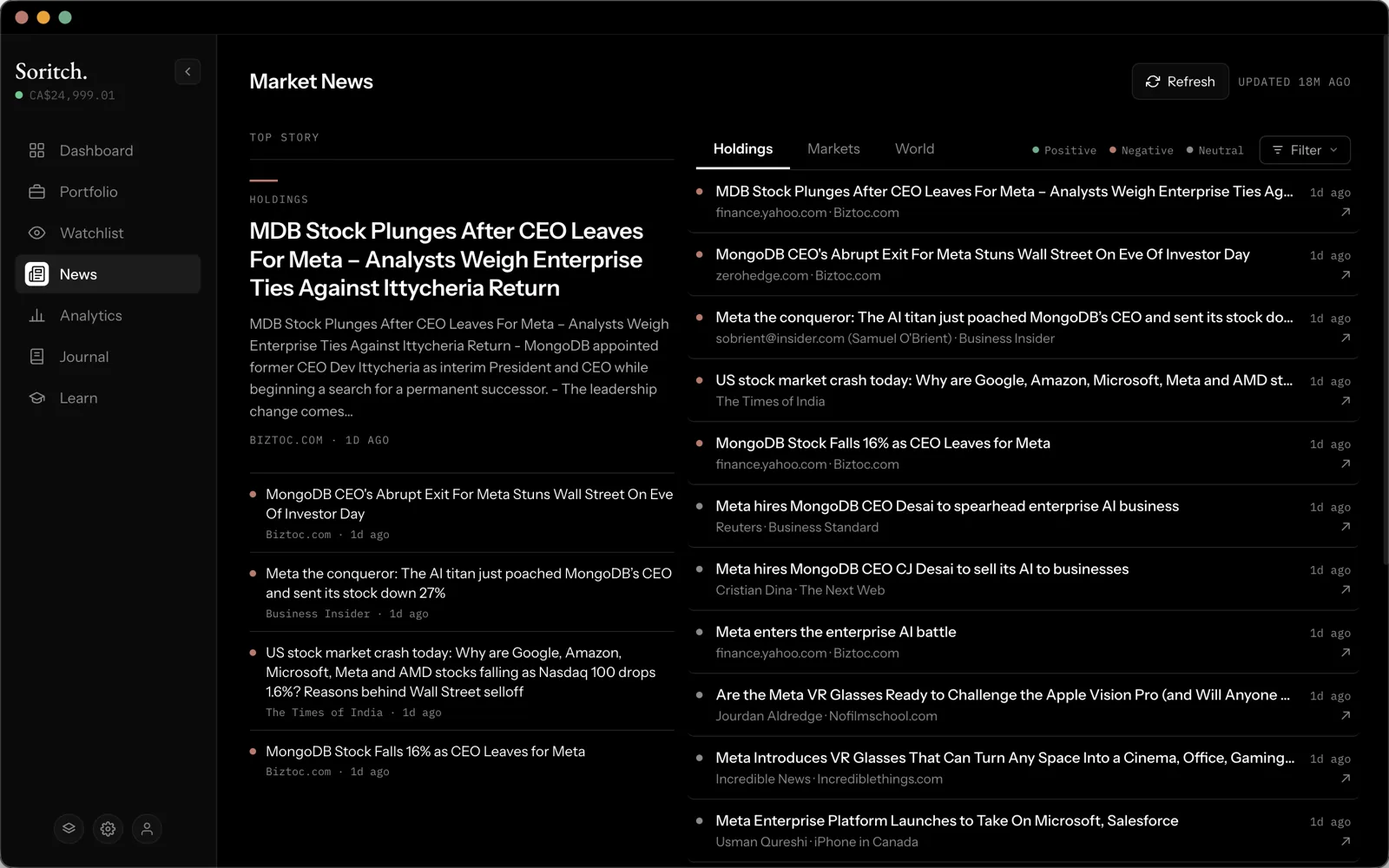The height and width of the screenshot is (868, 1389).
Task: Open 'Meta Introduces VR Glasses' headline
Action: [1004, 758]
